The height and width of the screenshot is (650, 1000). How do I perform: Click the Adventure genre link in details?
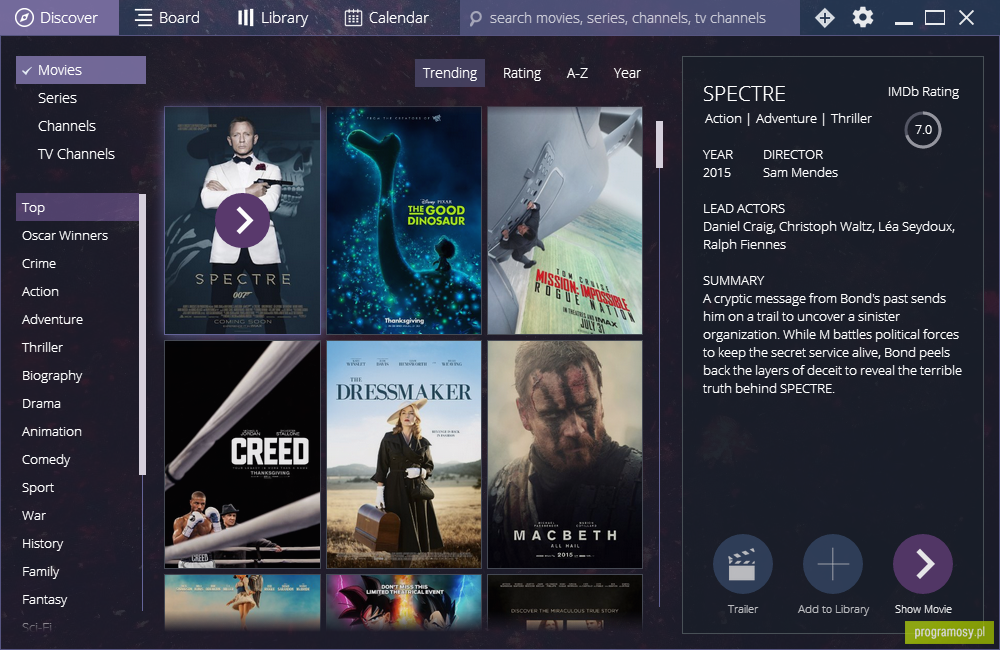(786, 119)
